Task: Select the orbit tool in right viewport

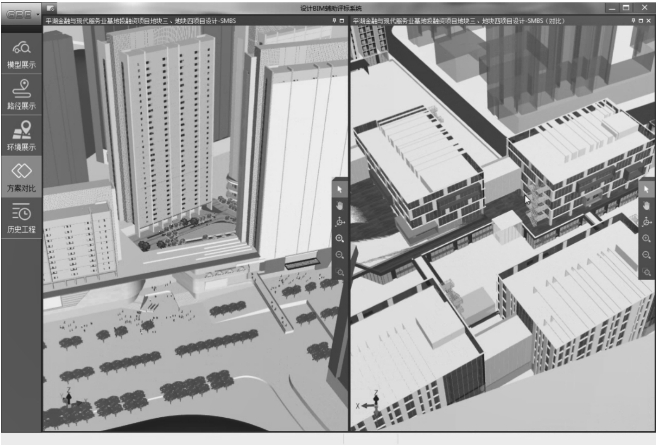Action: coord(646,222)
